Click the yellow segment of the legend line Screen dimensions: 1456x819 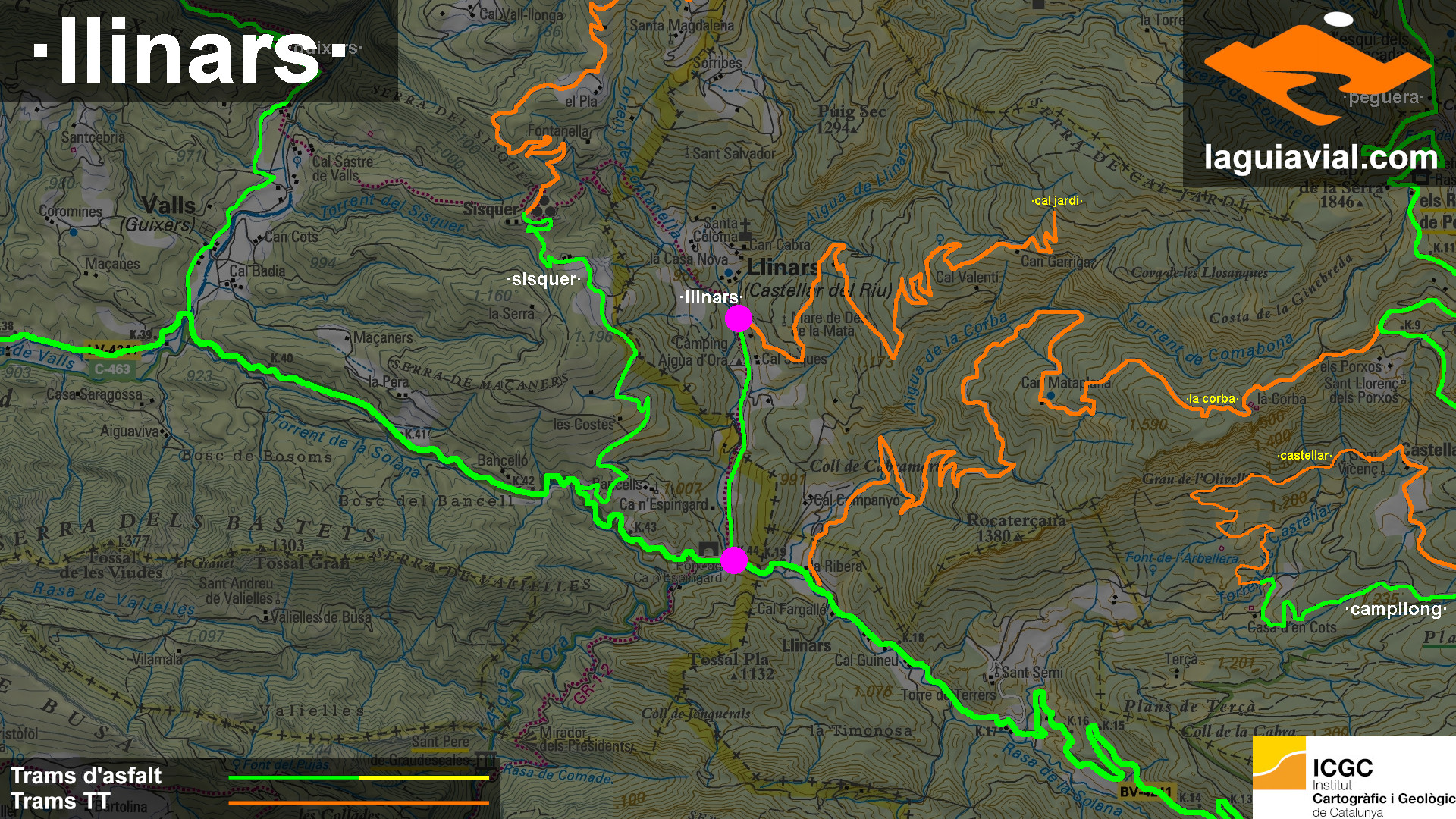coord(423,777)
